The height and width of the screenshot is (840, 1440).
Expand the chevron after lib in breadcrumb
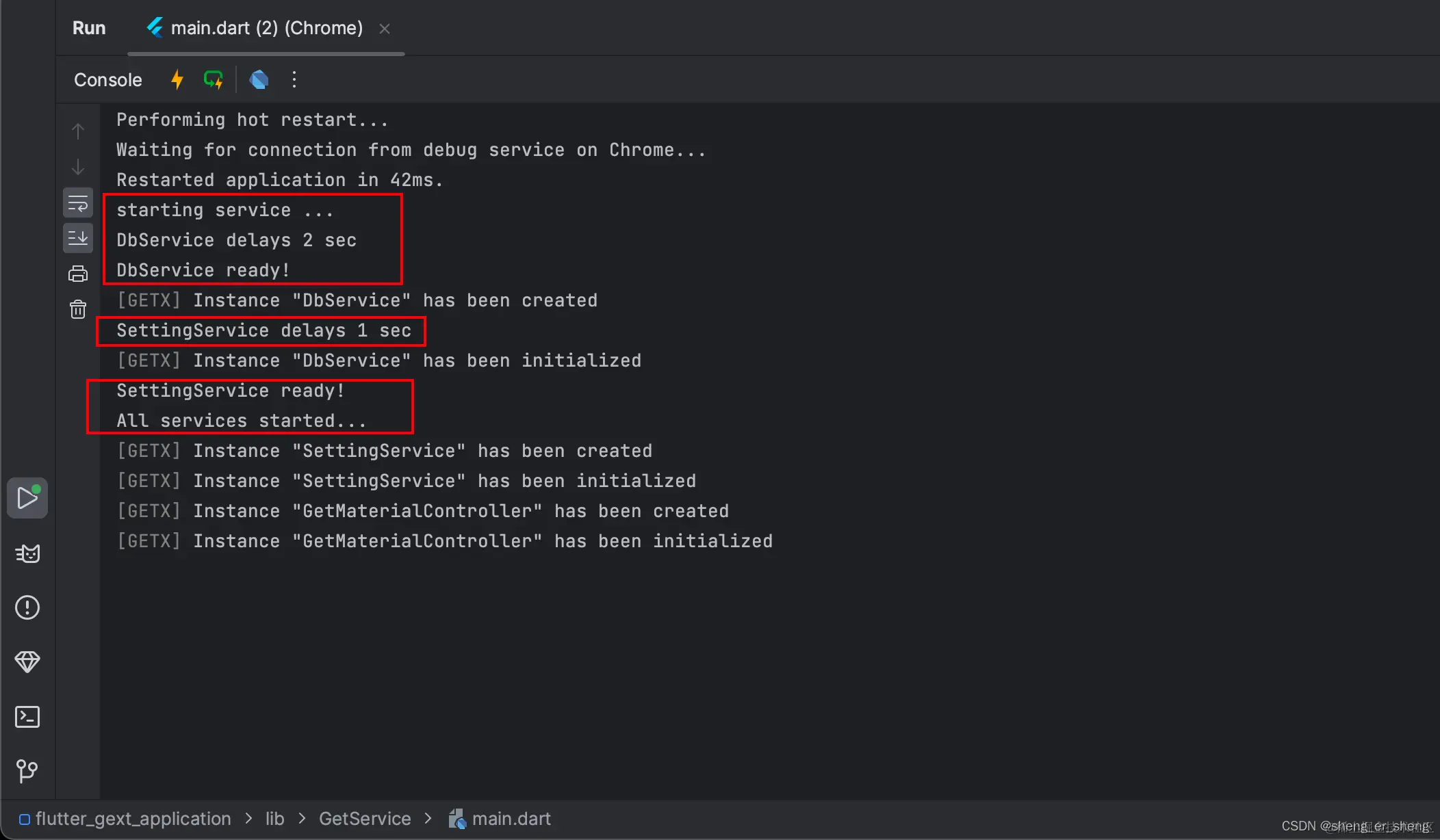(302, 819)
